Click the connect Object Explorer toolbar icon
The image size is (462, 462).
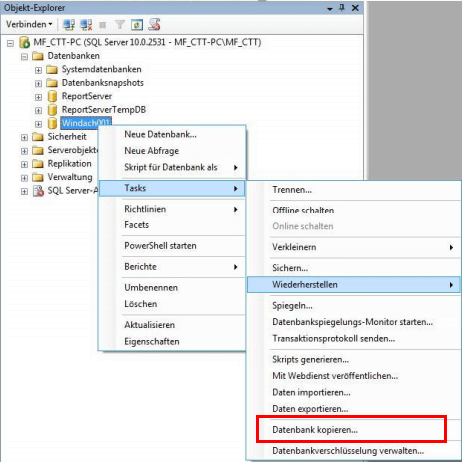tap(69, 25)
